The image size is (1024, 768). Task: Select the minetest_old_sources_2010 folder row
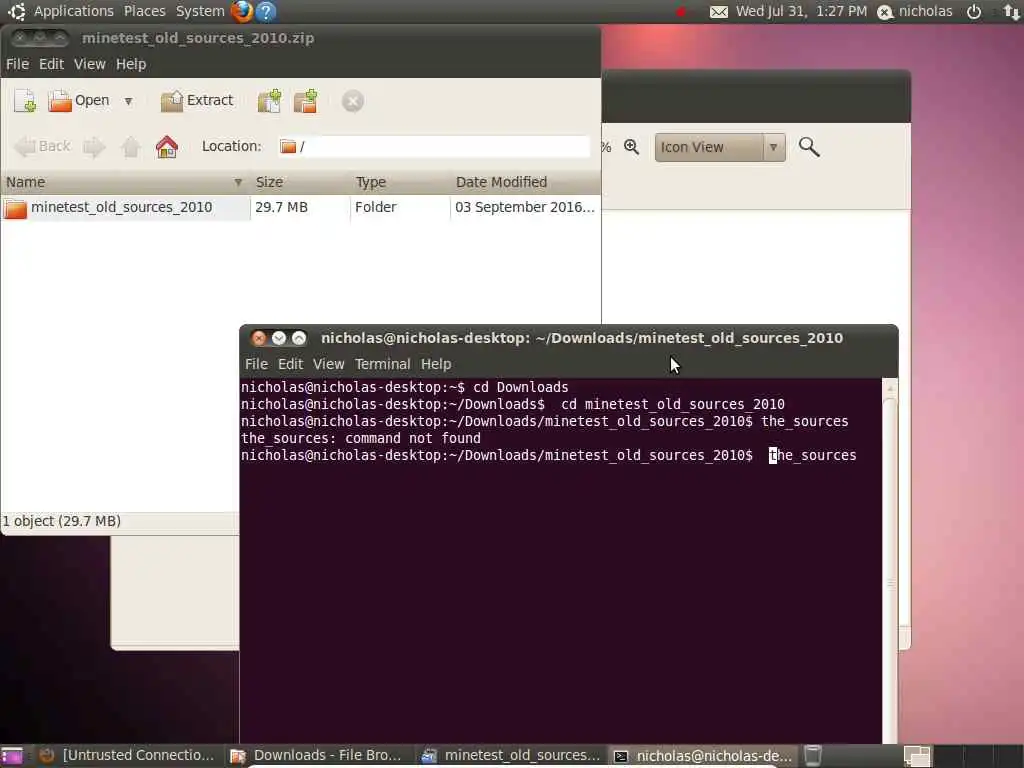click(300, 208)
